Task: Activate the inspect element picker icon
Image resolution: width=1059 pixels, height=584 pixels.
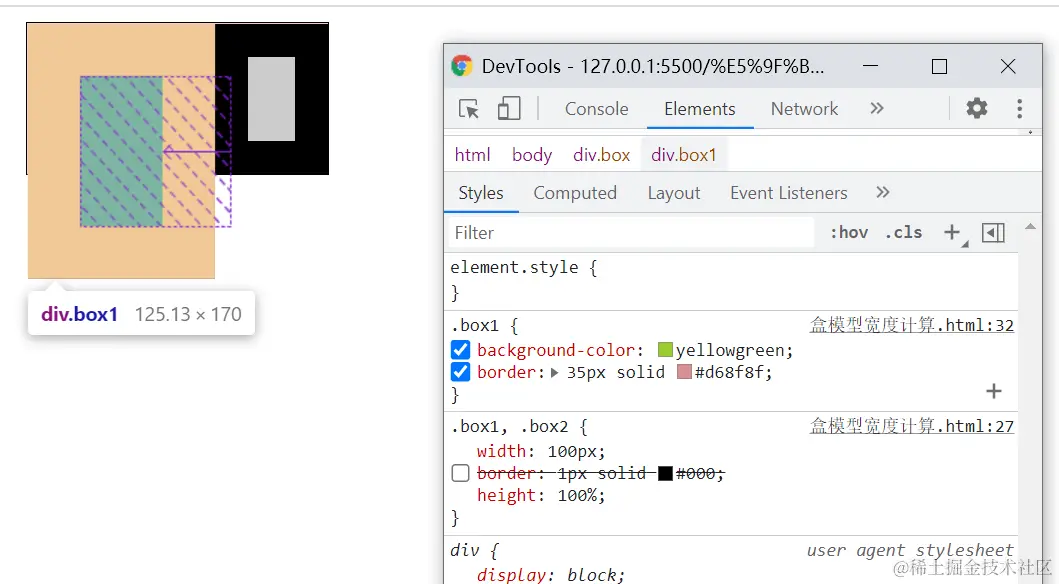Action: (x=469, y=109)
